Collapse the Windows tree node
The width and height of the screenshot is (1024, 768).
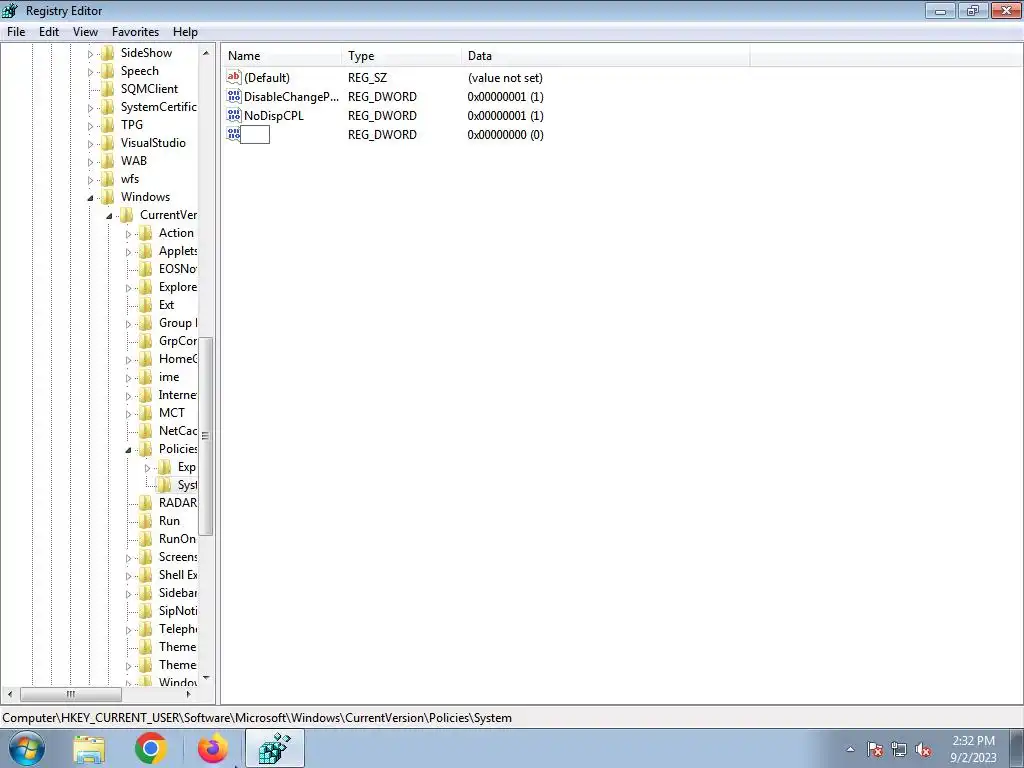tap(90, 198)
